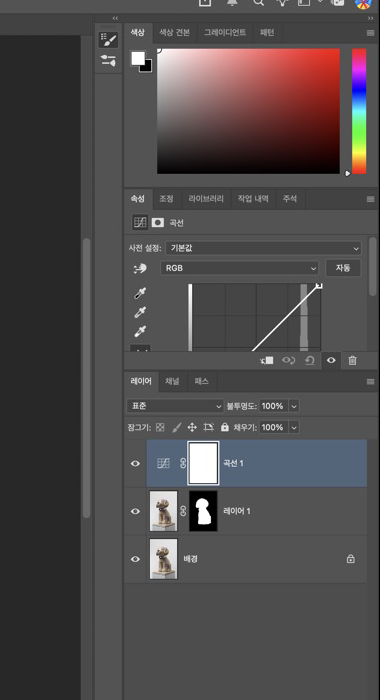Switch to the 패턴 tab
This screenshot has height=700, width=380.
pos(267,33)
